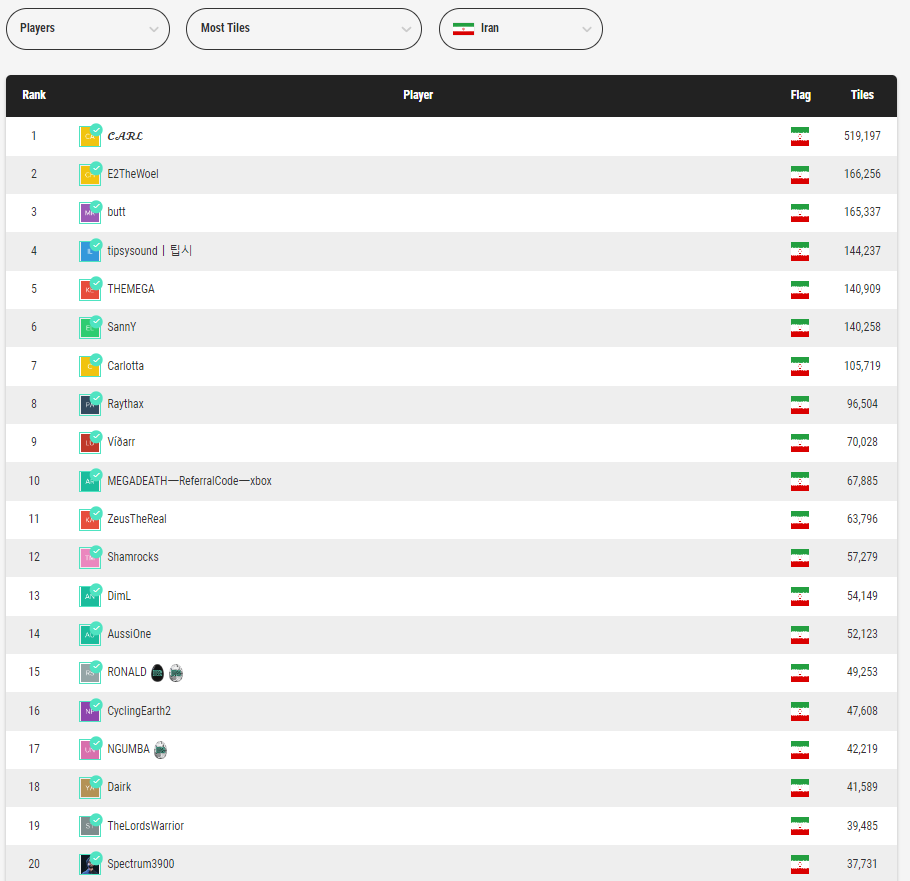This screenshot has width=910, height=881.
Task: Click the first badge beside RONALD
Action: point(157,673)
